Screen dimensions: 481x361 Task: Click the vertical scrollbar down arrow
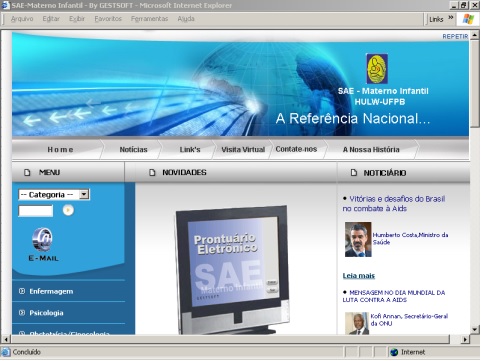coord(475,329)
